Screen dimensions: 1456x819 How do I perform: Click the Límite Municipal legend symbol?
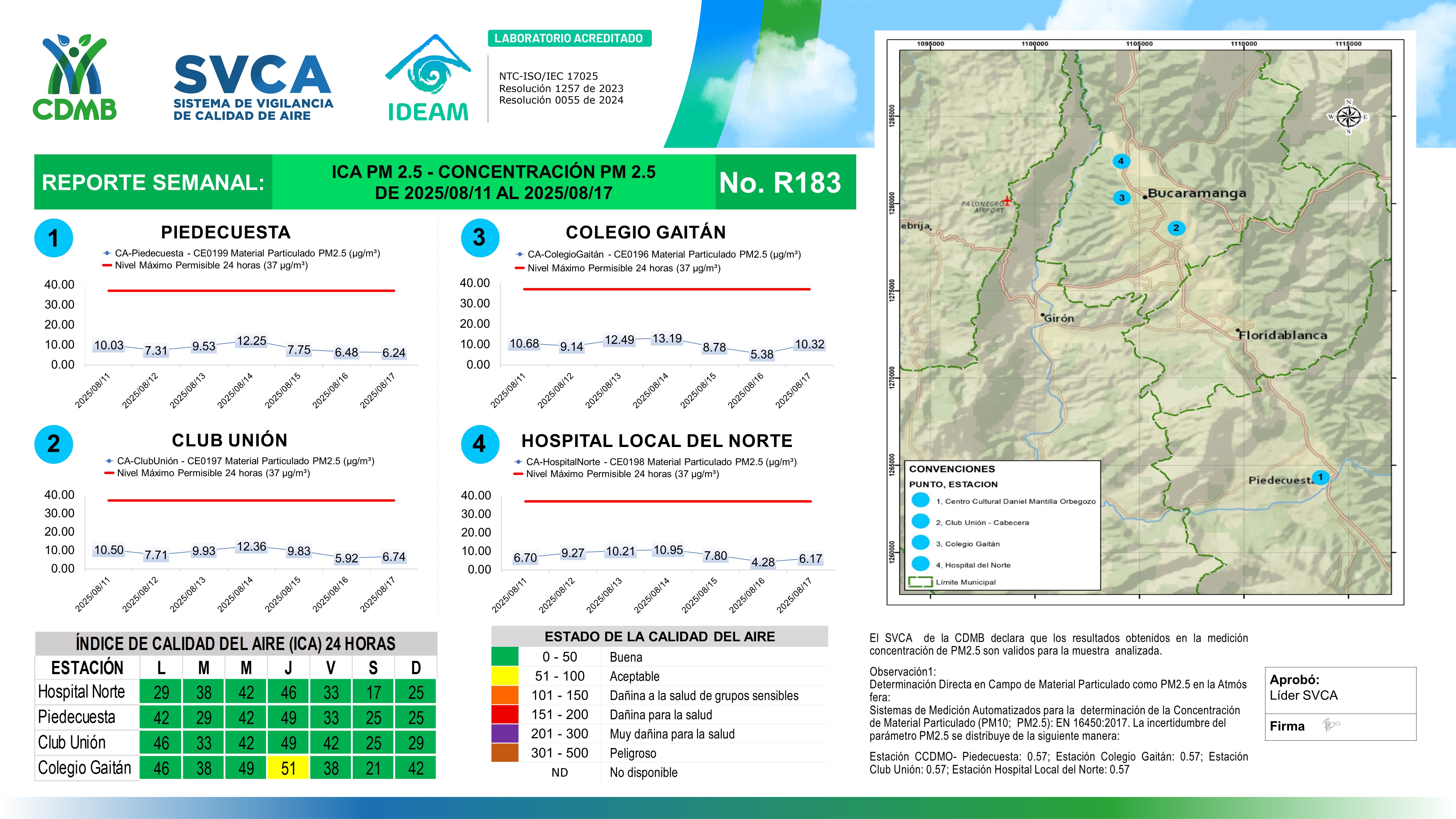920,582
